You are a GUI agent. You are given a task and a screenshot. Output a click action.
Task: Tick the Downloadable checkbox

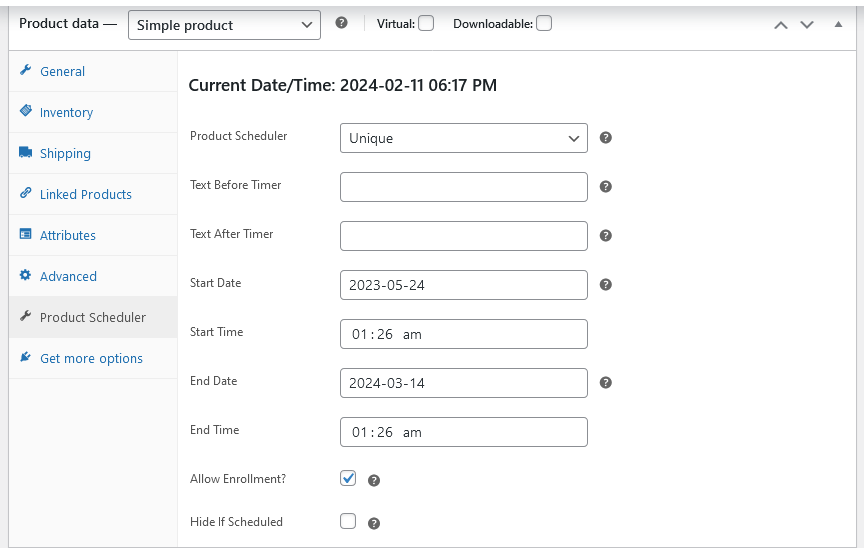click(x=544, y=24)
